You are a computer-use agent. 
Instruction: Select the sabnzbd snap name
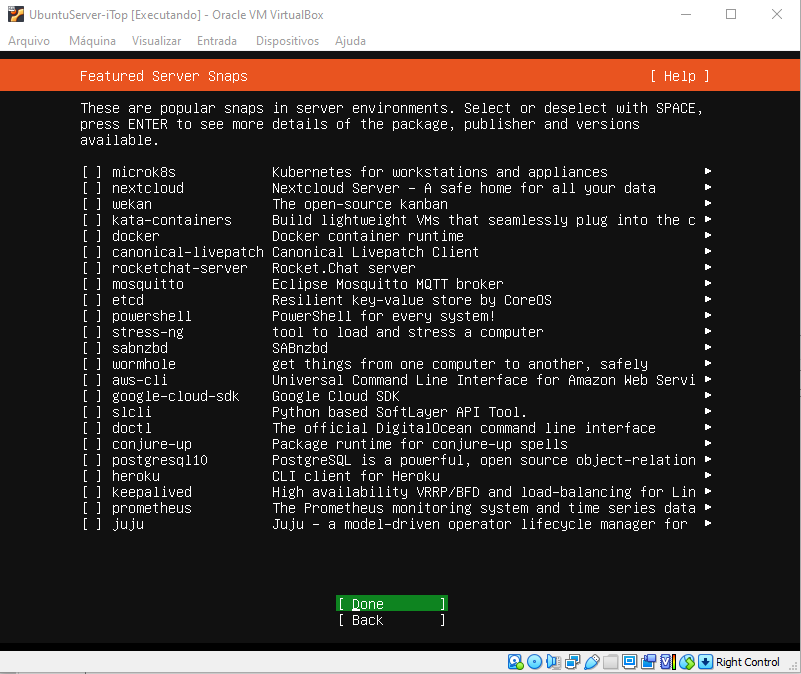140,348
